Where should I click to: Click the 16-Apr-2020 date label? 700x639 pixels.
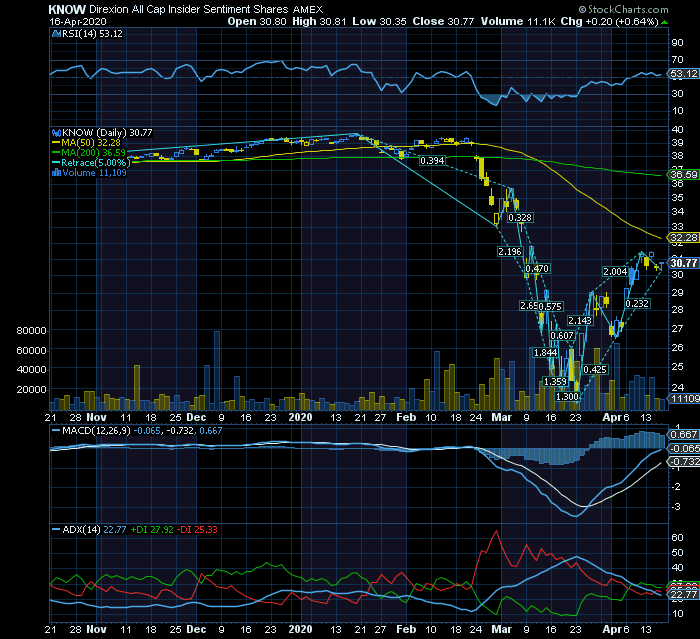point(78,21)
